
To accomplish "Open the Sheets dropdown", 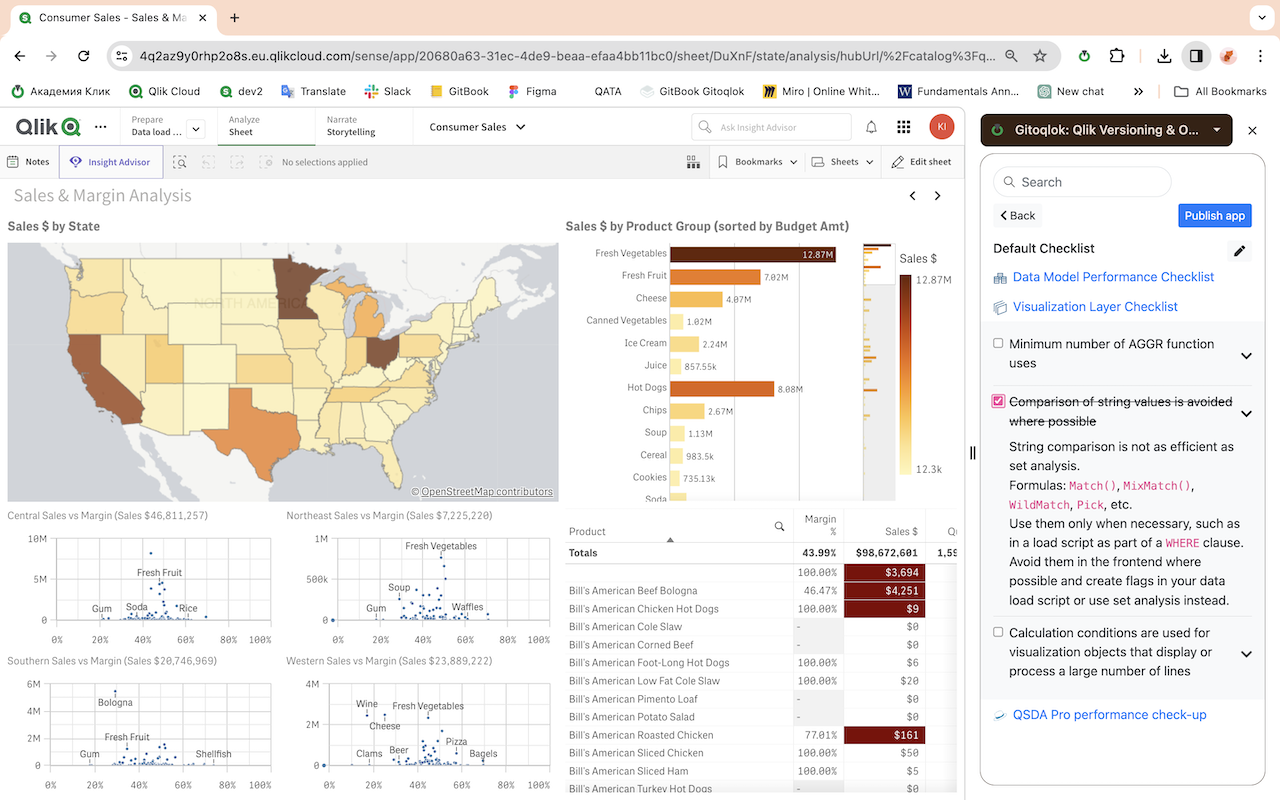I will click(x=843, y=162).
